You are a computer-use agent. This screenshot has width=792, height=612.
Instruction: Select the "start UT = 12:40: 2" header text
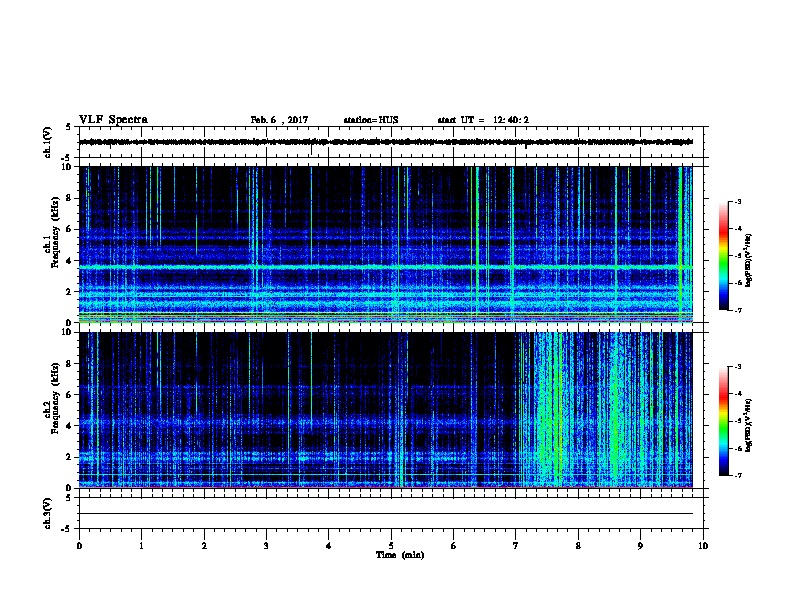coord(483,120)
